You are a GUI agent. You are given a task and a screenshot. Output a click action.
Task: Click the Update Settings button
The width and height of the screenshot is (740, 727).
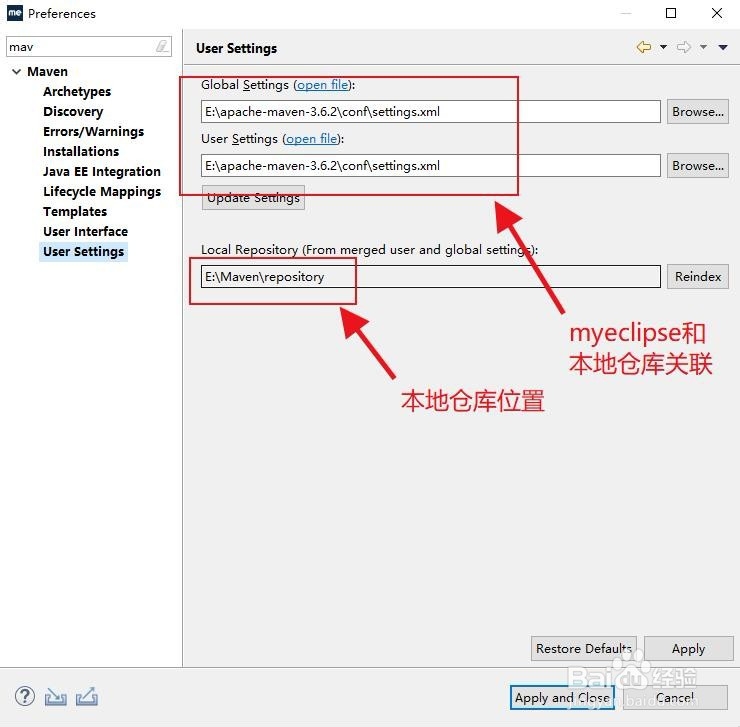[x=253, y=198]
